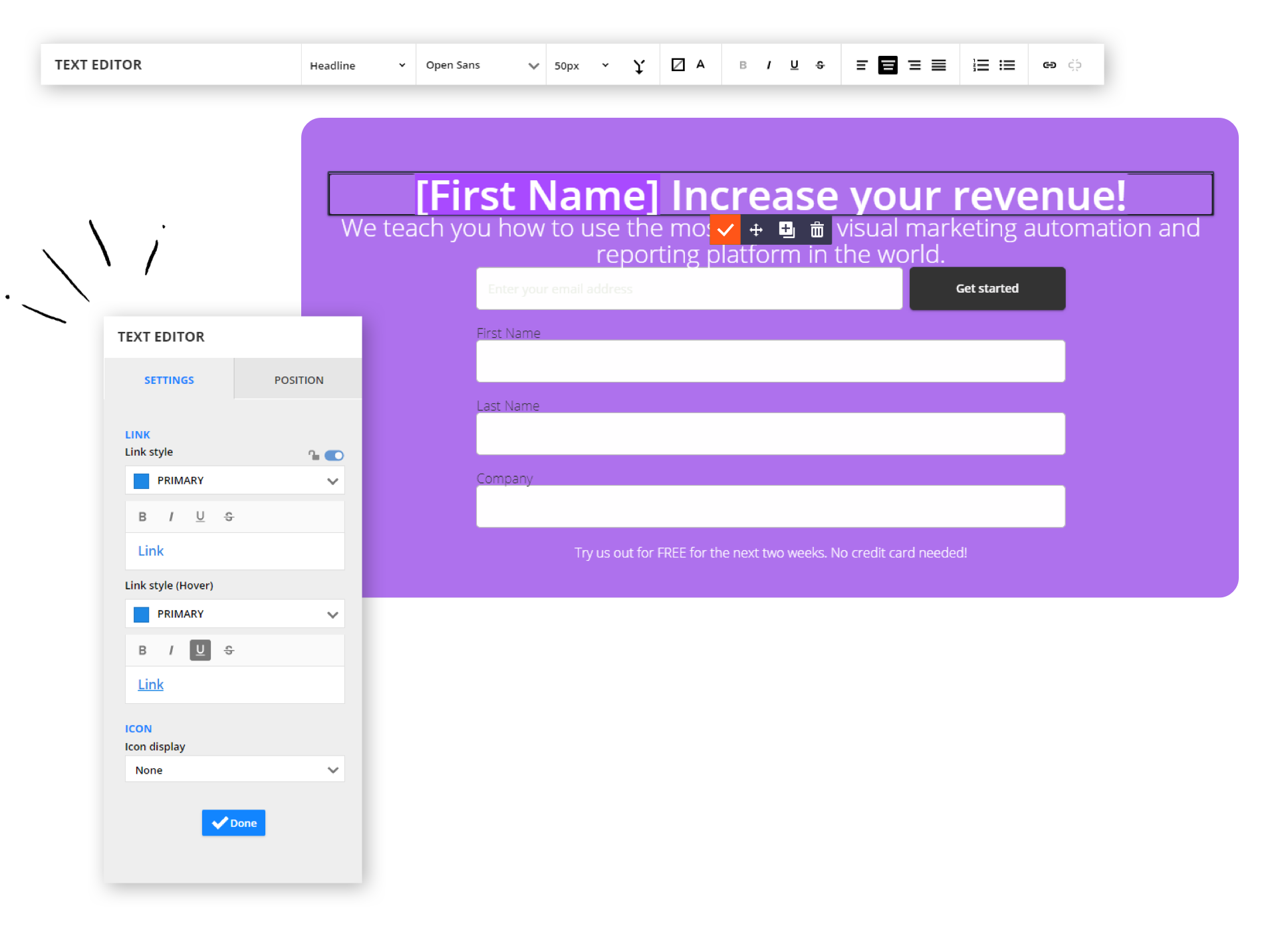
Task: Switch to the POSITION tab
Action: (x=298, y=379)
